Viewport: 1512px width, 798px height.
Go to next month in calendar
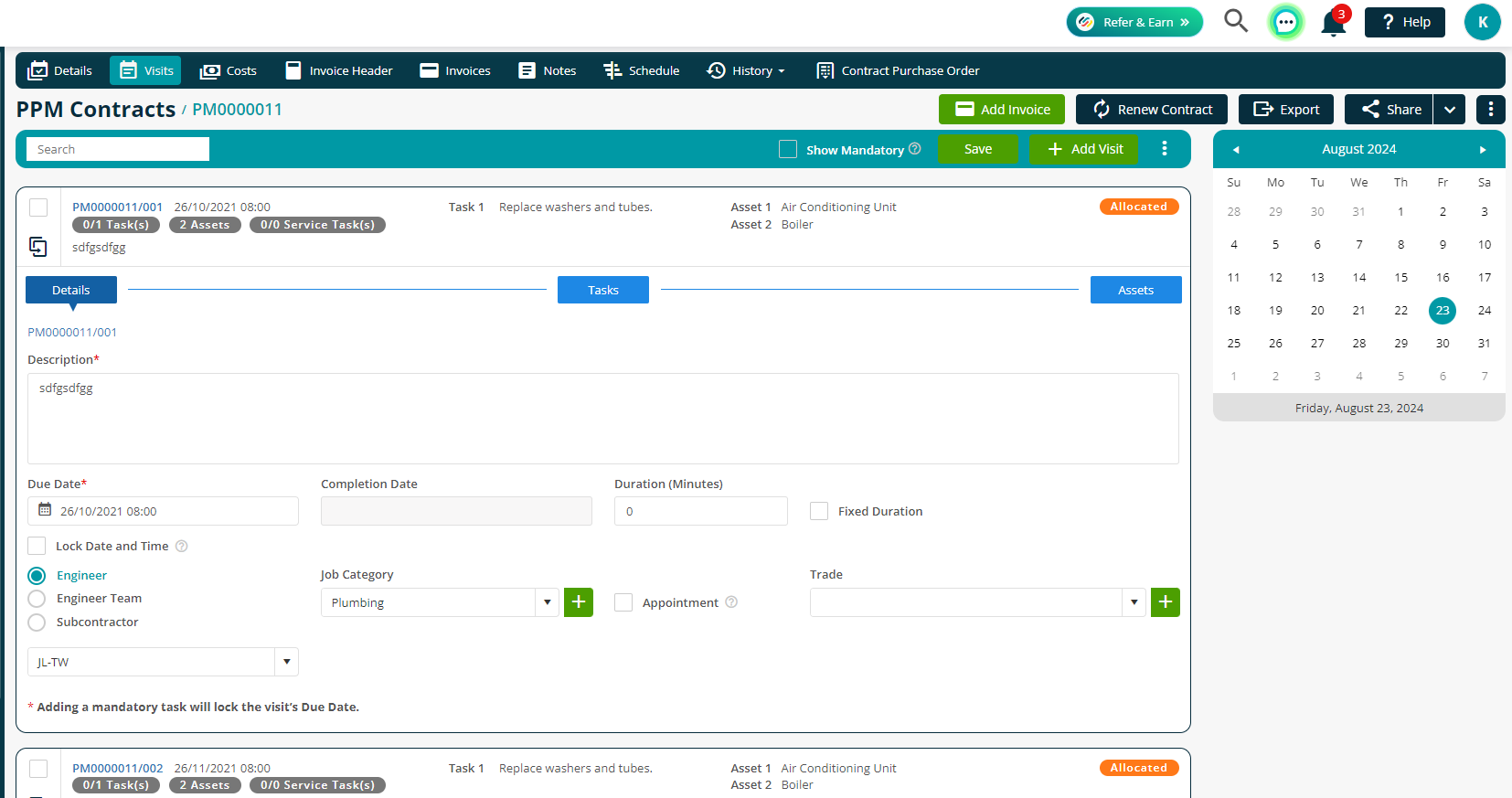point(1483,149)
